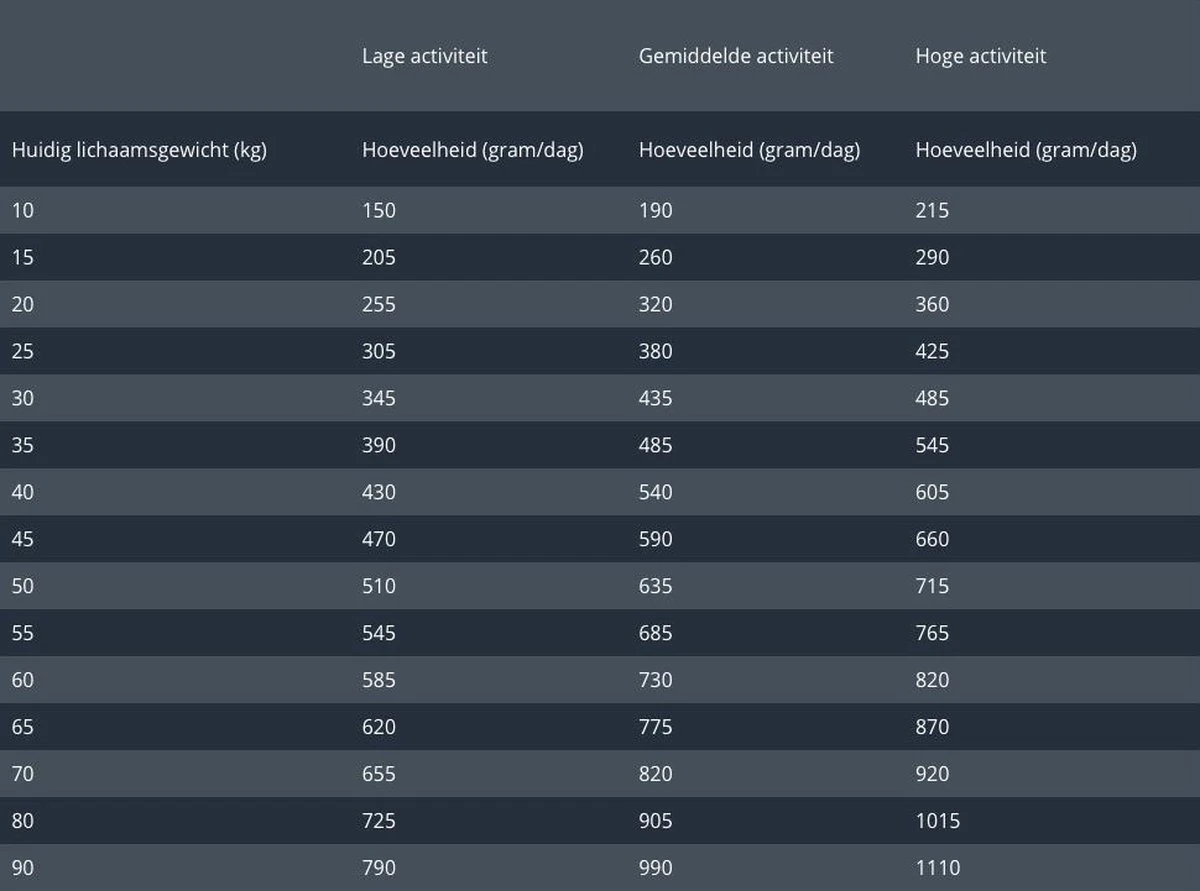The height and width of the screenshot is (891, 1200).
Task: Click the Lage activiteit column header
Action: click(x=425, y=56)
